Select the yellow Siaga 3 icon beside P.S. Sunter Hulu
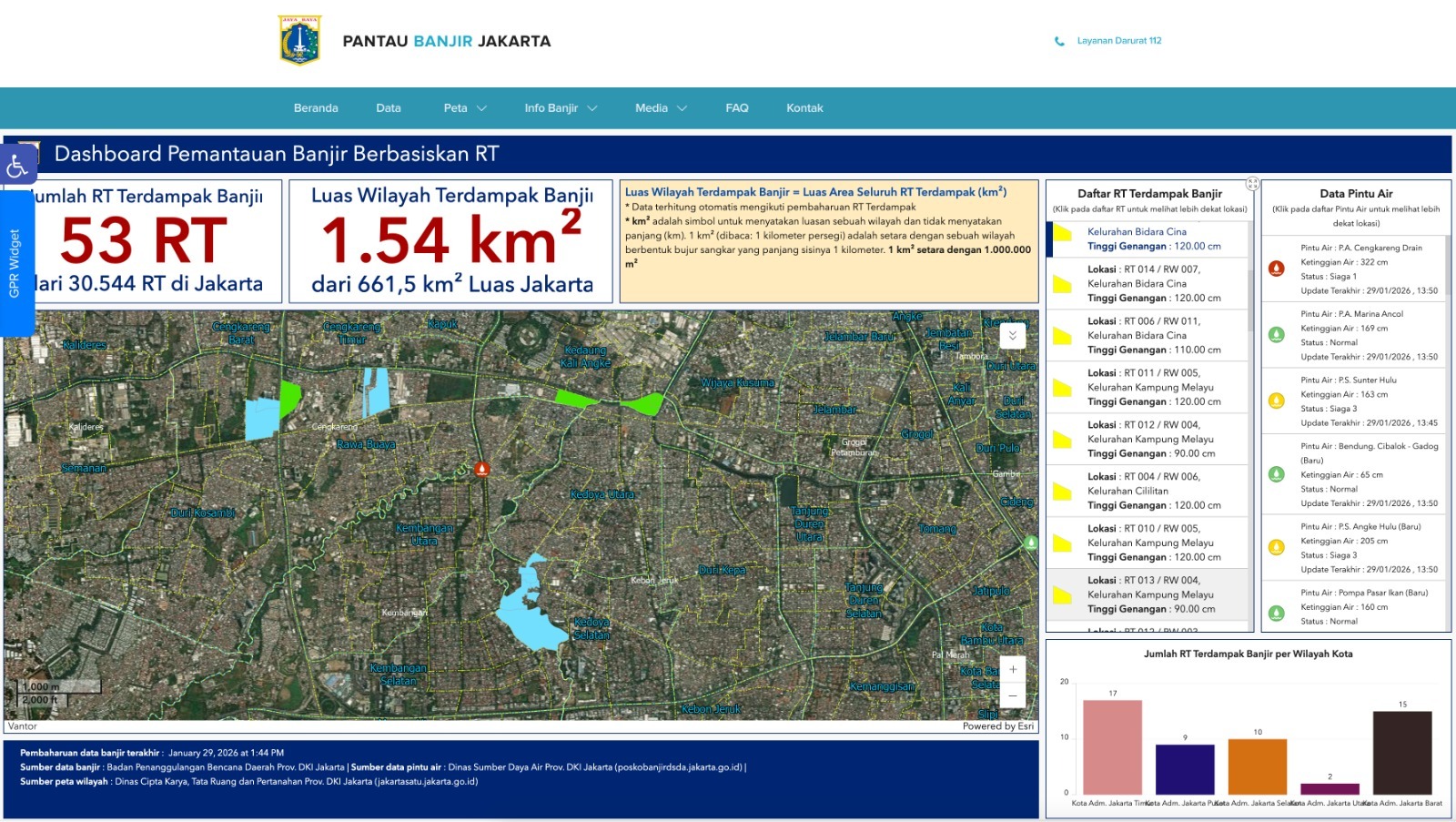 click(1276, 398)
